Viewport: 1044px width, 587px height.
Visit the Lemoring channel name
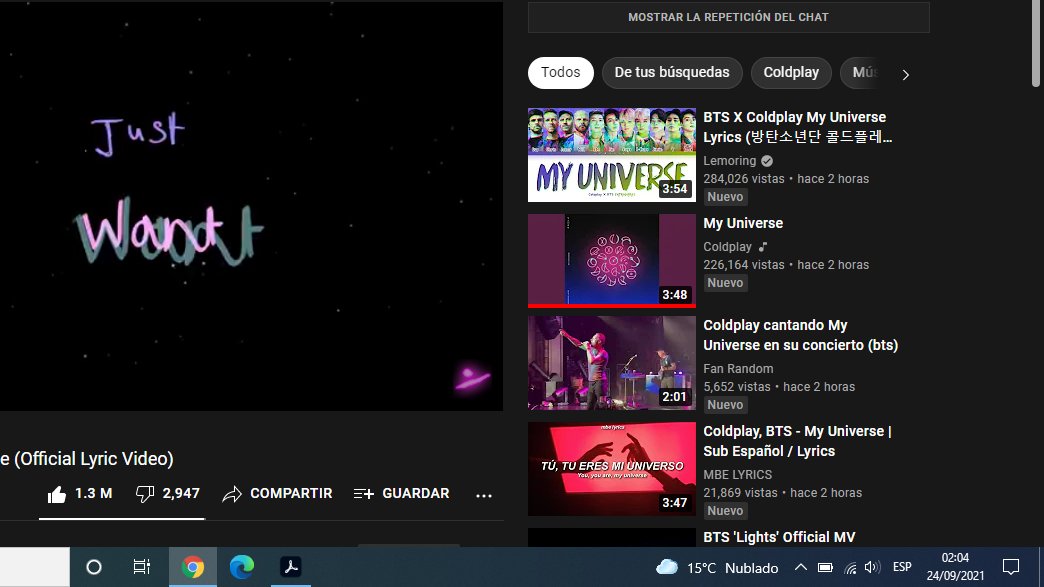pos(730,160)
